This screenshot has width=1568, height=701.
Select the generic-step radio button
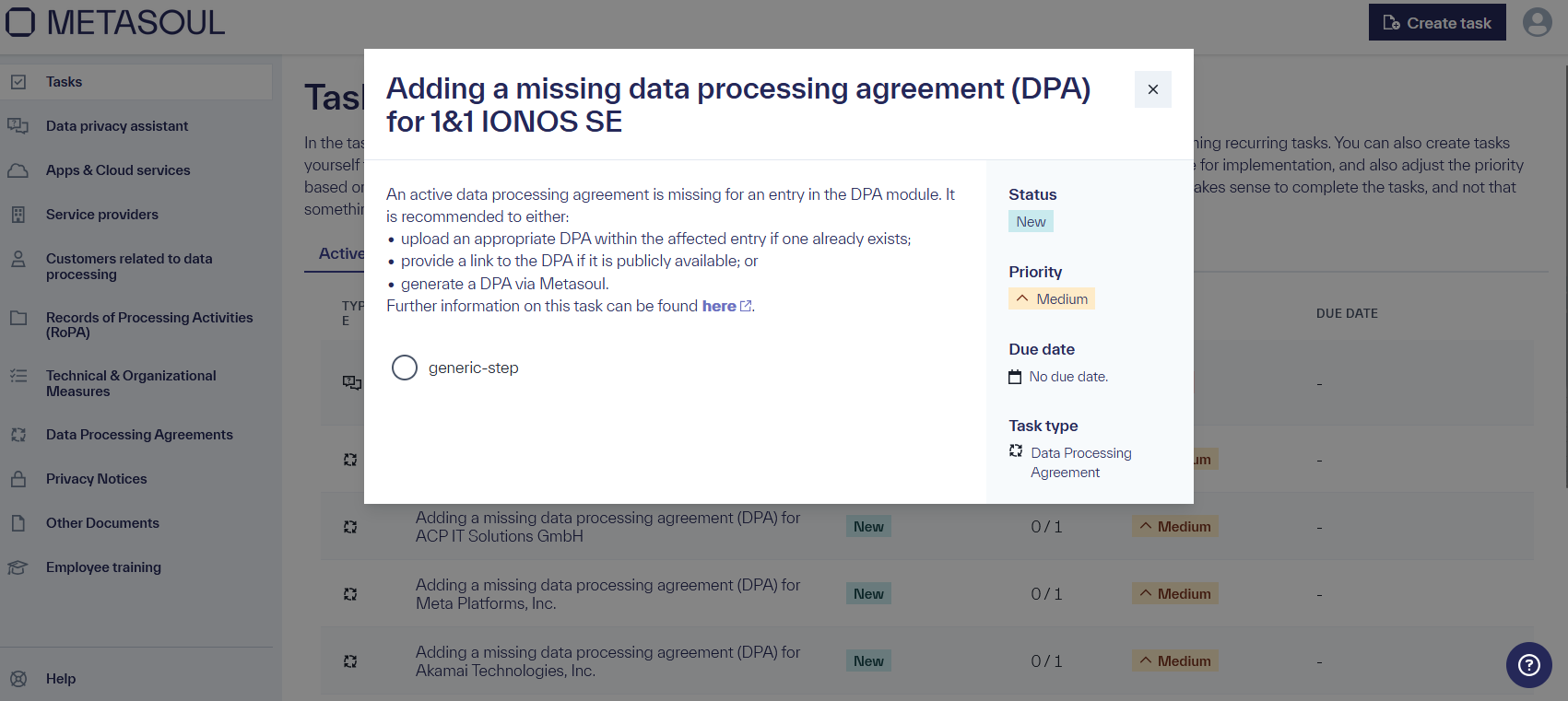[x=404, y=367]
